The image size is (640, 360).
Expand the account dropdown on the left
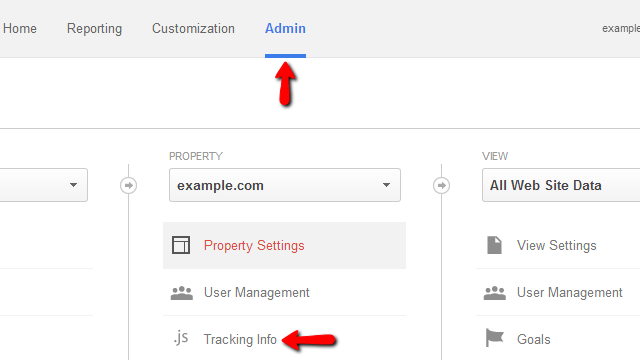pyautogui.click(x=44, y=185)
